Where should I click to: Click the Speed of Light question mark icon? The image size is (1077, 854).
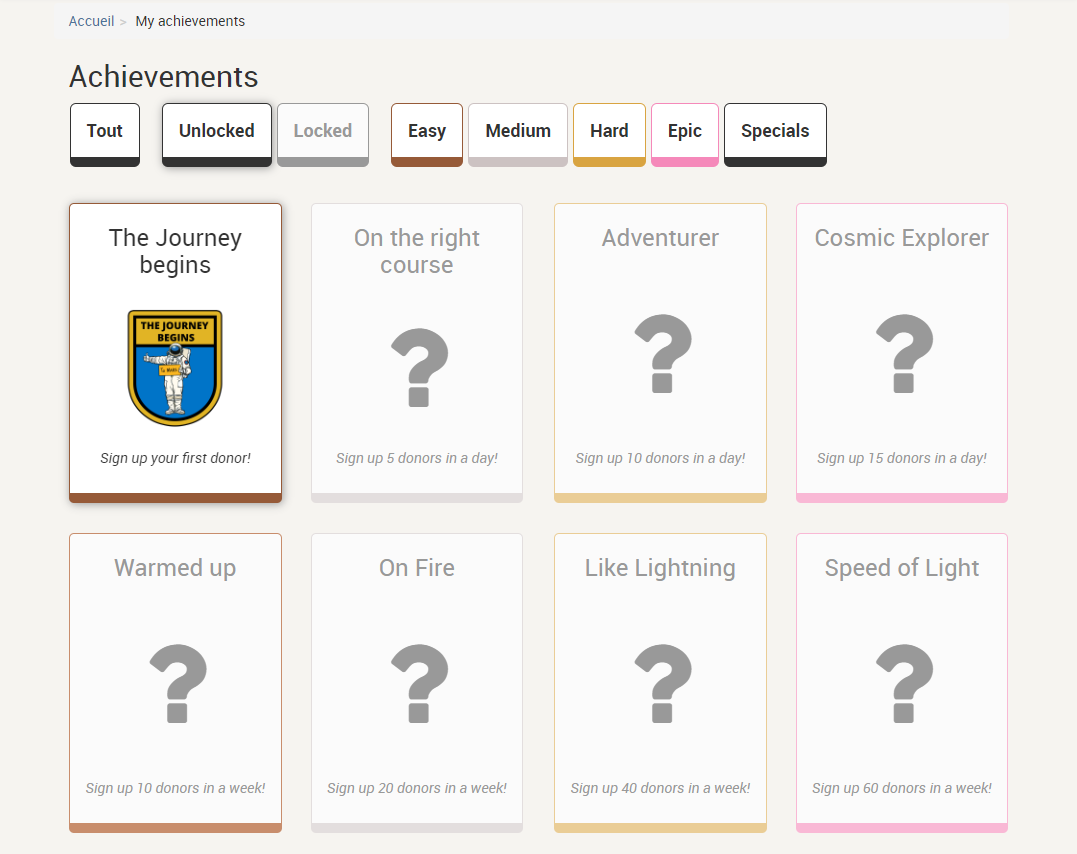coord(905,684)
